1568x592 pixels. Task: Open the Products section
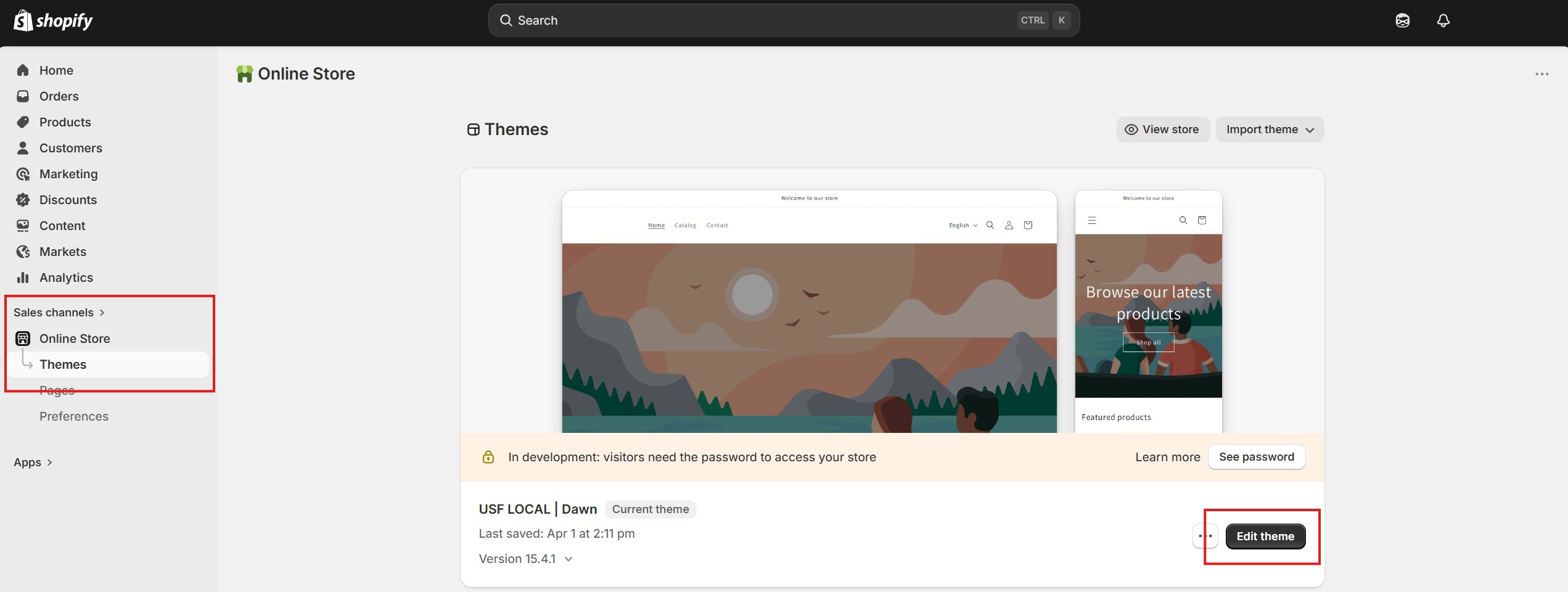point(65,121)
